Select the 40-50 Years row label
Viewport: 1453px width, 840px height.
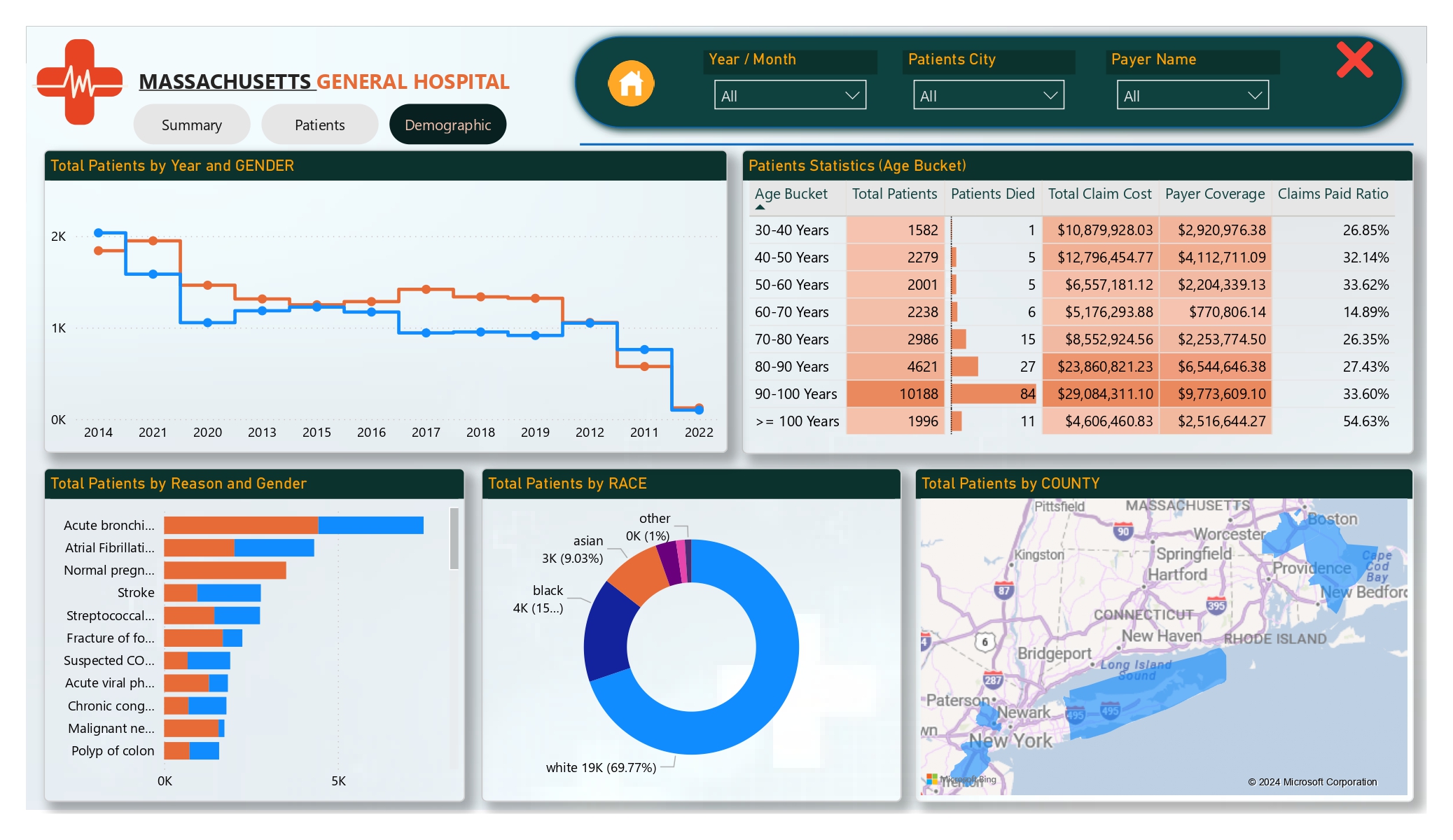[x=791, y=257]
